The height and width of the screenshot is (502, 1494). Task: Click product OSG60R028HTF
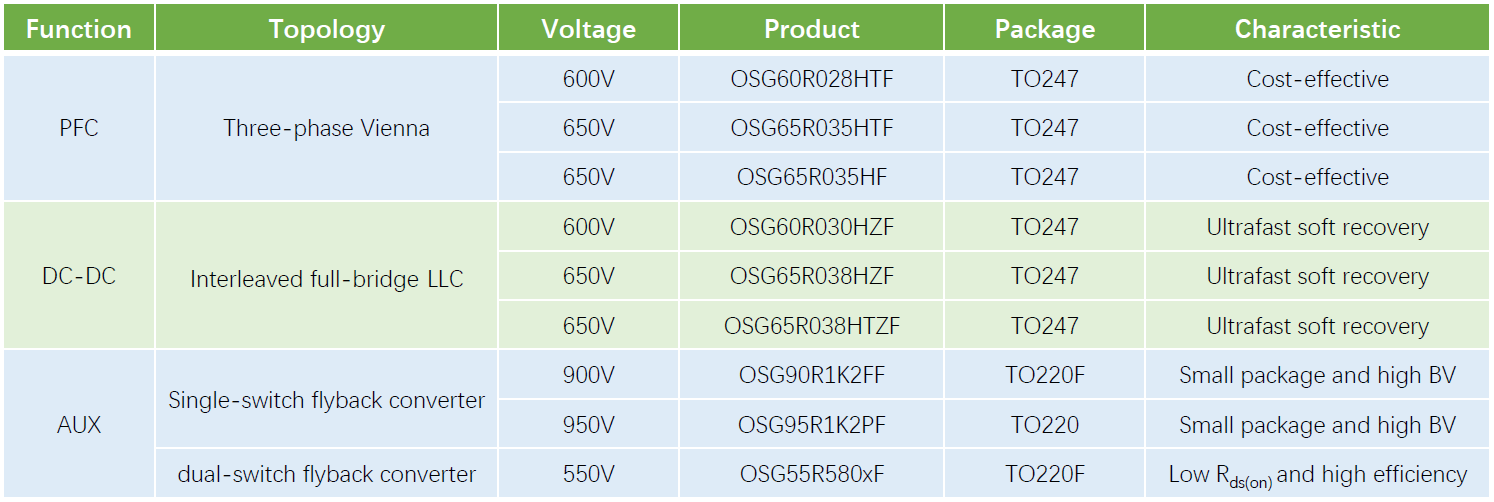point(811,79)
